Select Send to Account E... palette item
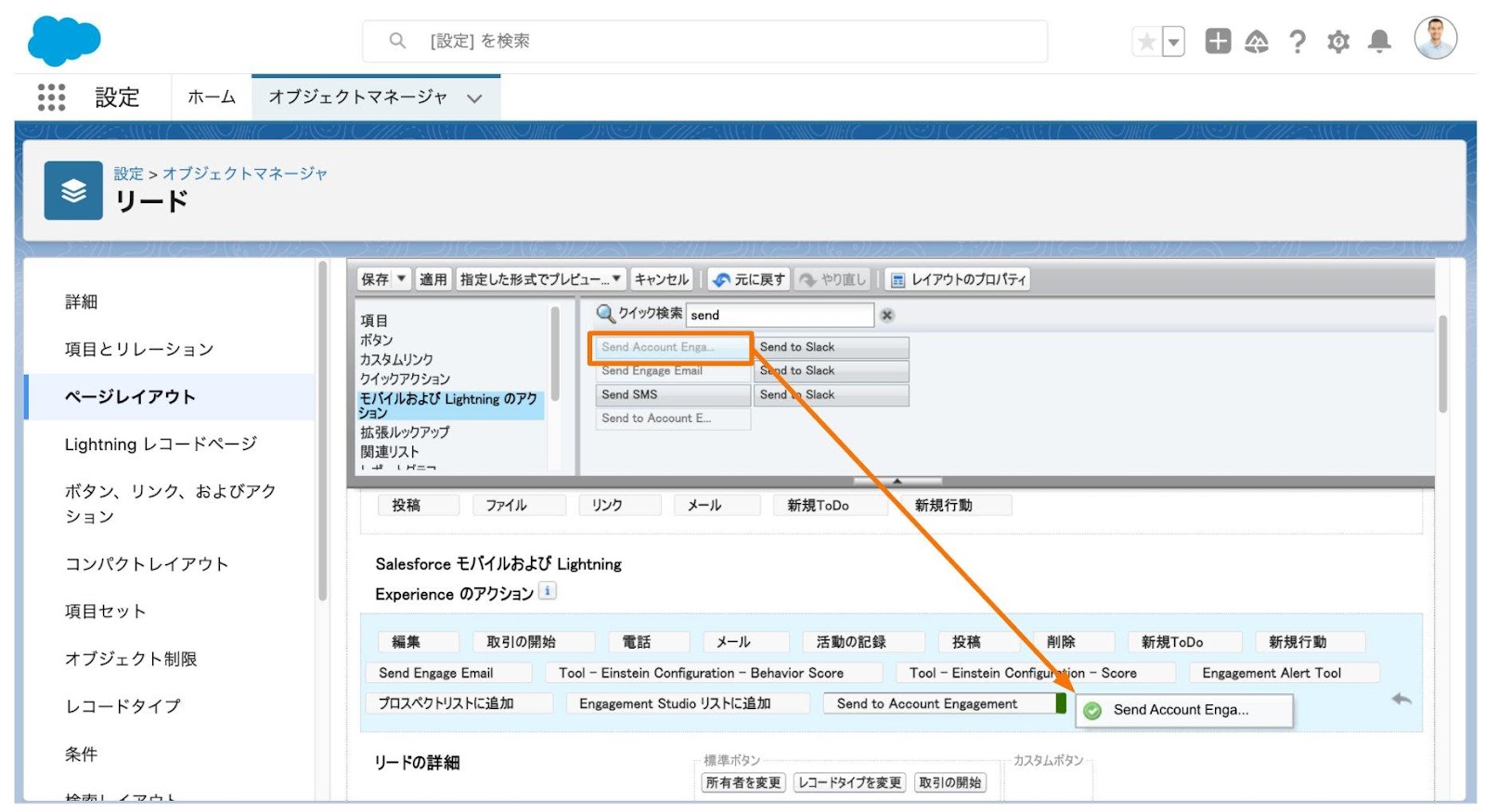This screenshot has height=812, width=1485. (x=673, y=419)
